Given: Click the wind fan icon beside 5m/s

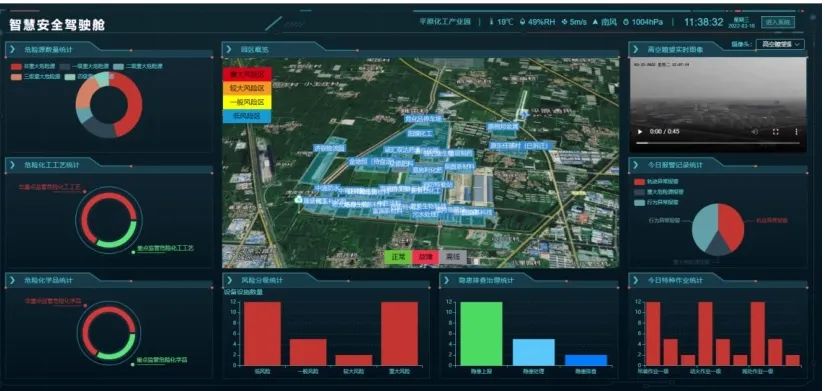Looking at the screenshot, I should point(565,22).
